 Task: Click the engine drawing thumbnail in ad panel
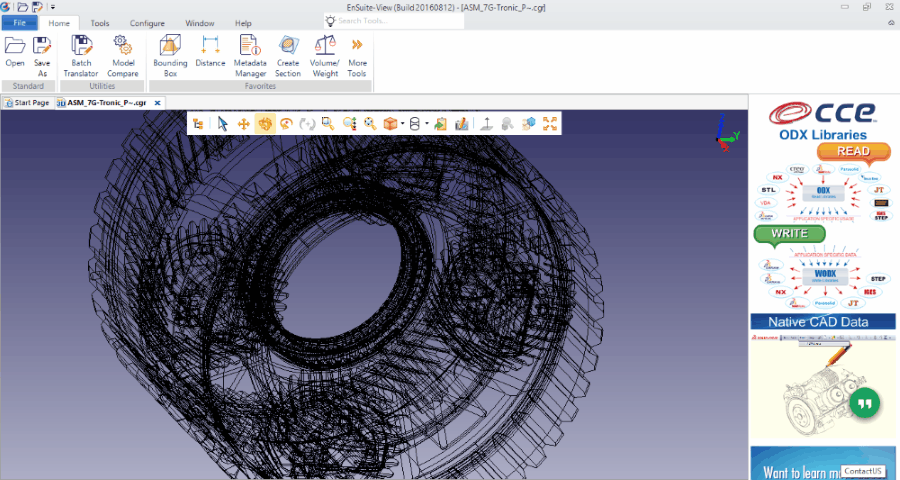pyautogui.click(x=823, y=385)
